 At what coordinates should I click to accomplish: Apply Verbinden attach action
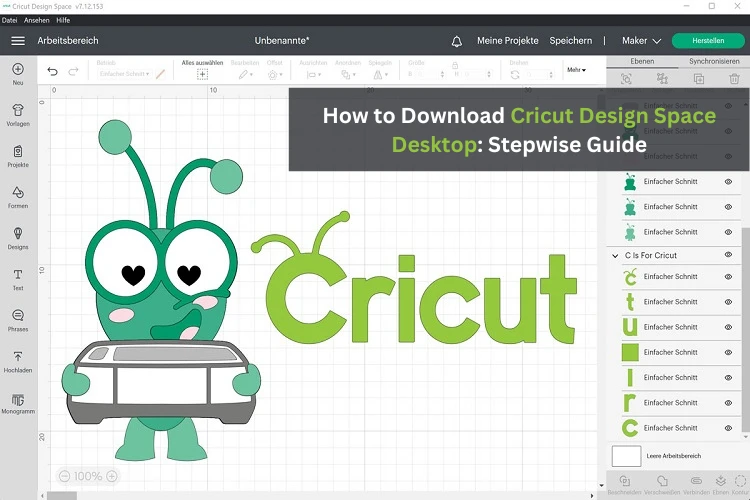[696, 484]
